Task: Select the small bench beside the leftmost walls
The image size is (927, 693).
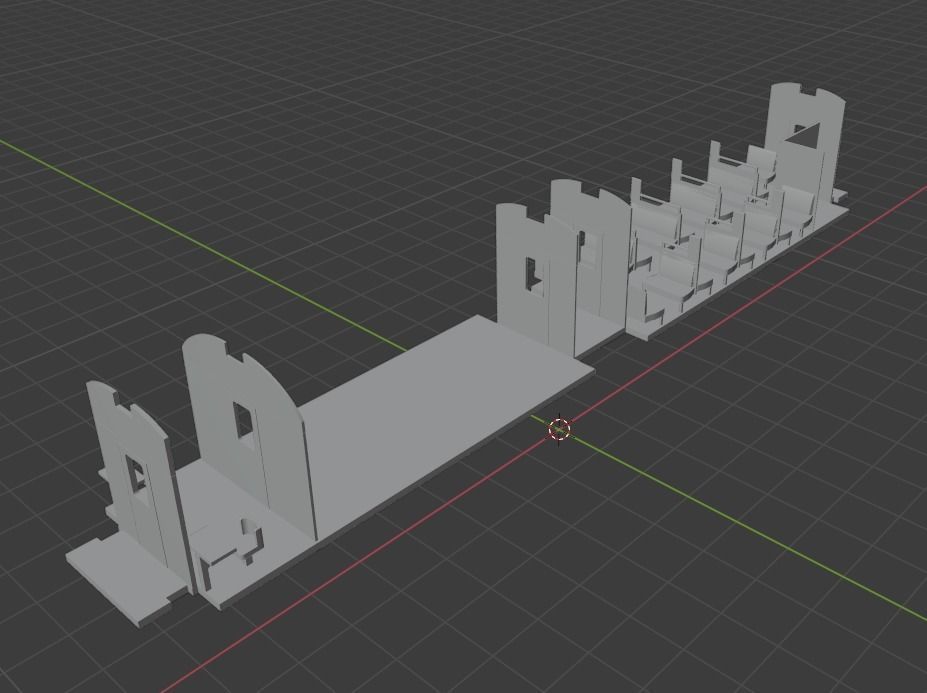Action: point(226,552)
